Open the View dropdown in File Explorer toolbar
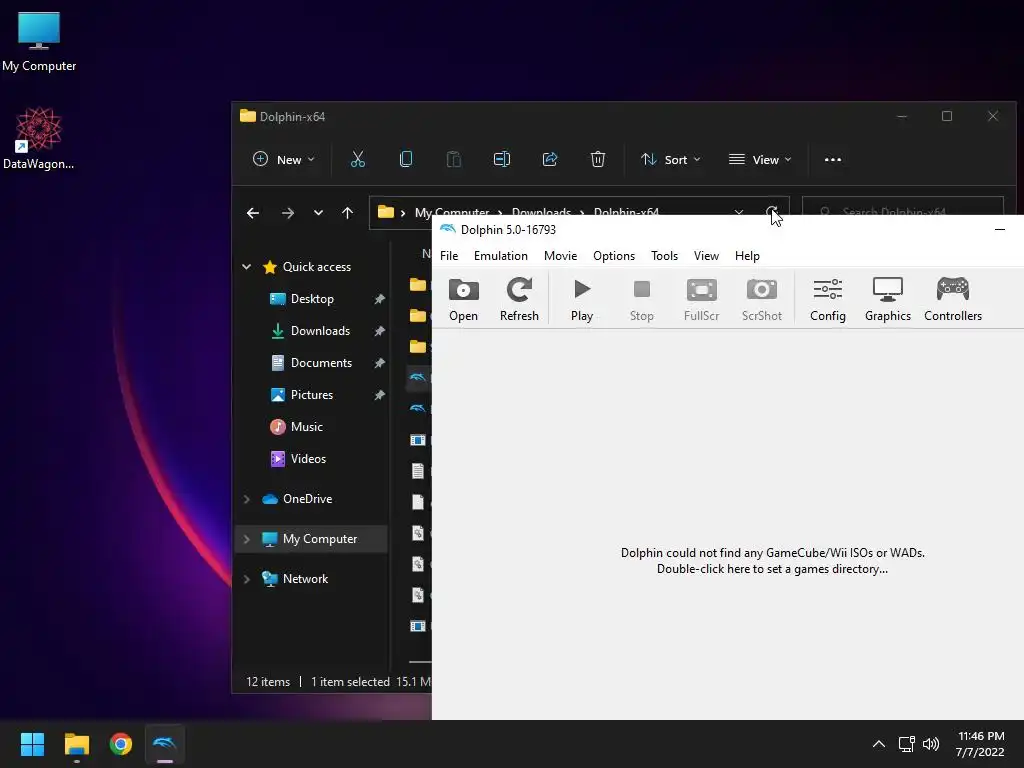The width and height of the screenshot is (1024, 768). [760, 159]
